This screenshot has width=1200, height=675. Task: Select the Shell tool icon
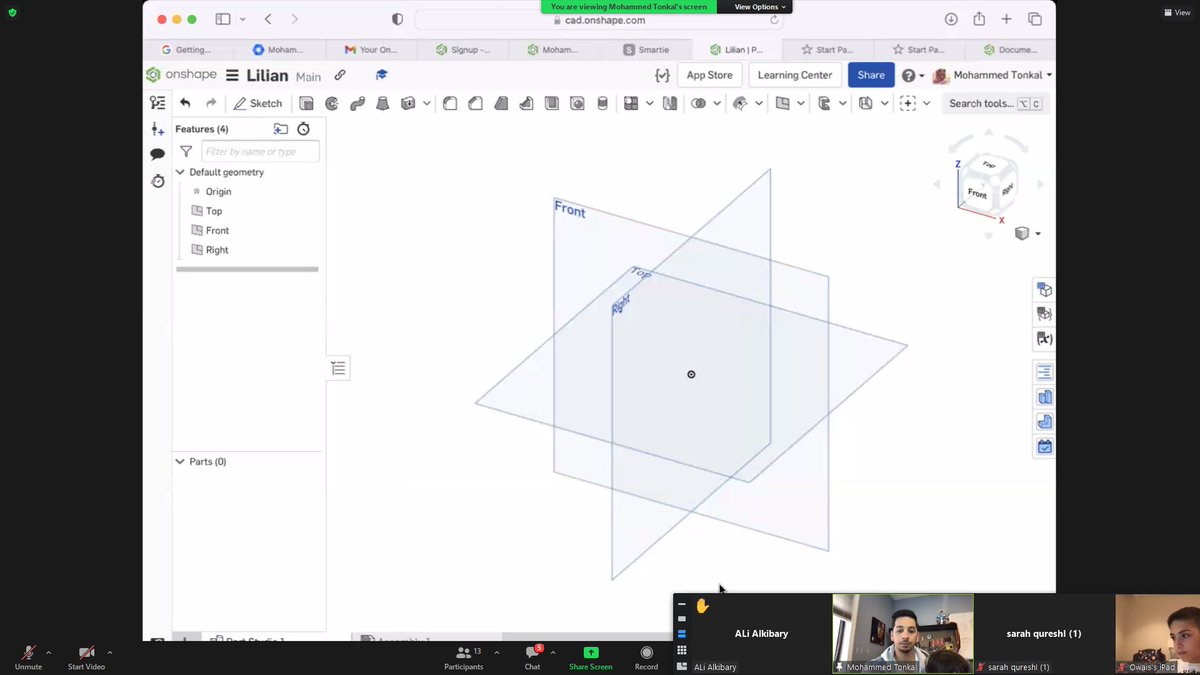[552, 103]
